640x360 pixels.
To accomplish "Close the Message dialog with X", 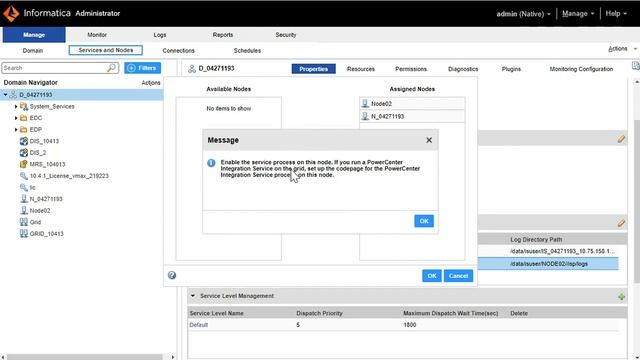I will (429, 140).
